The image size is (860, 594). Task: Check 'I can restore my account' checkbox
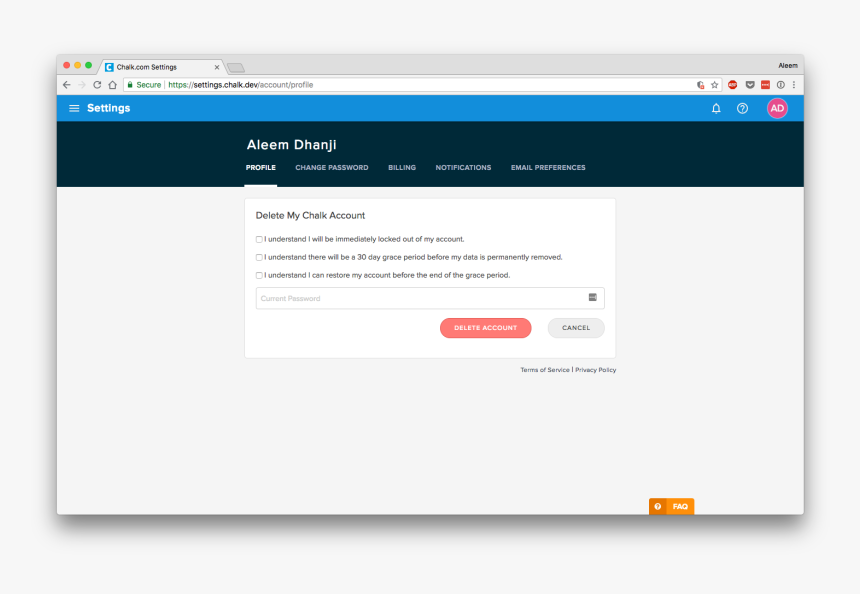(x=259, y=275)
